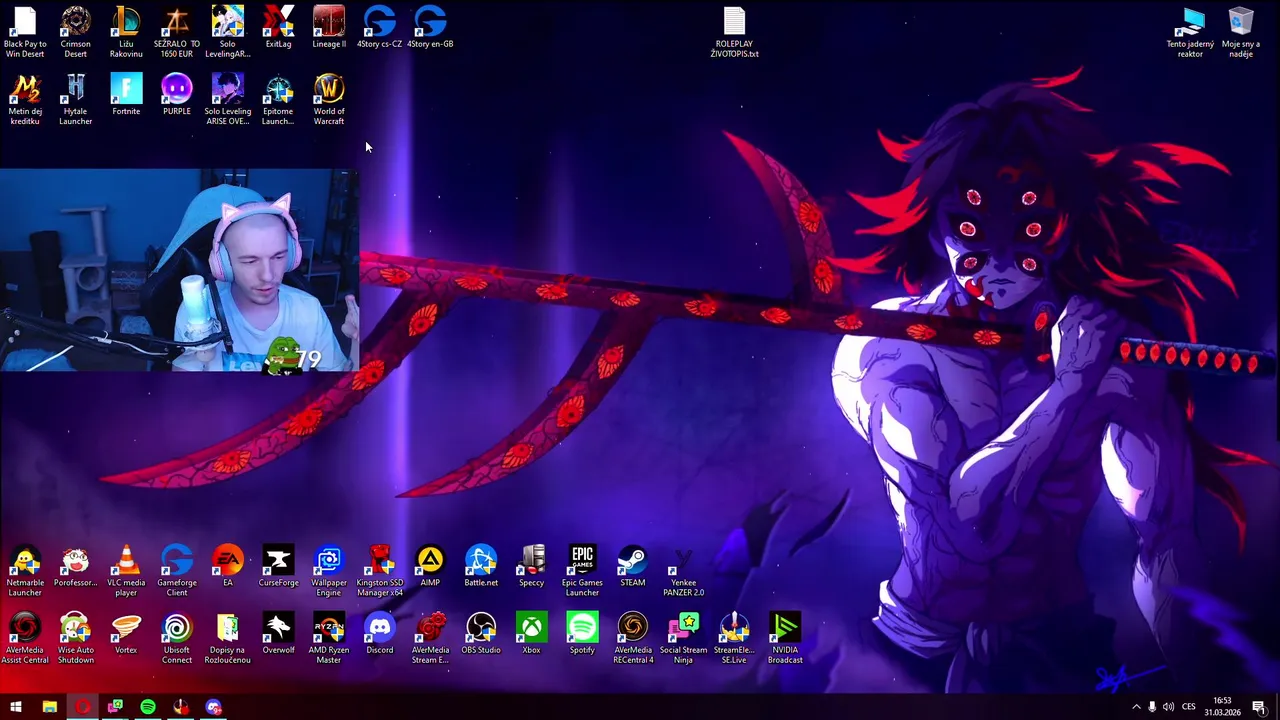This screenshot has height=720, width=1280.
Task: Select the AIMP player icon
Action: [430, 567]
